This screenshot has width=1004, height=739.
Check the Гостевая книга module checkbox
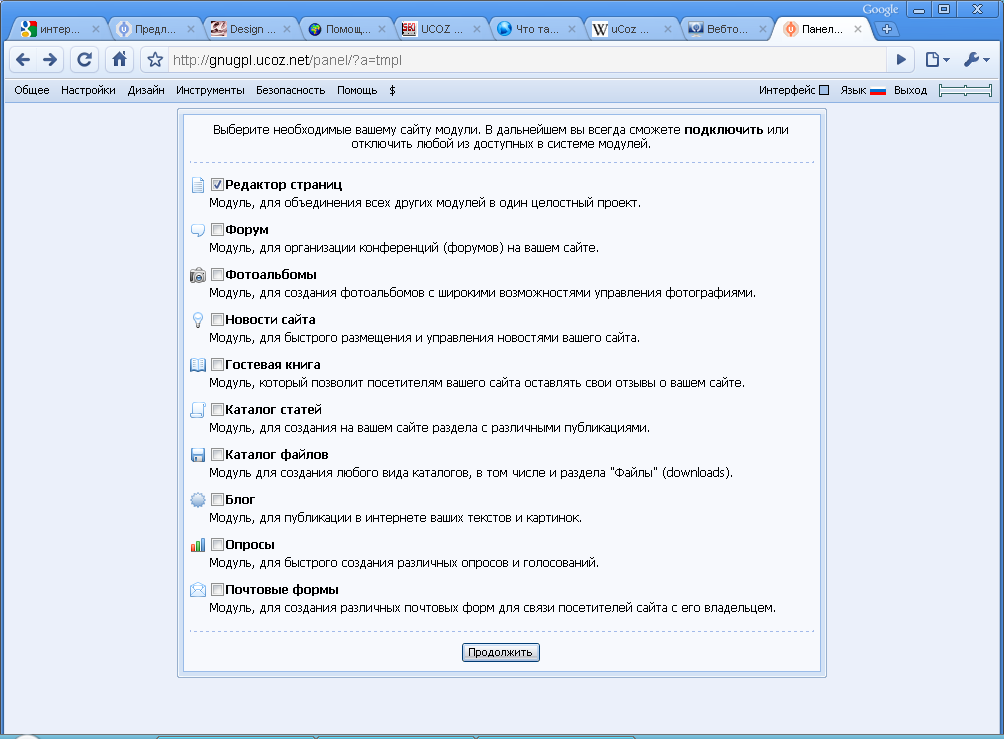[217, 365]
